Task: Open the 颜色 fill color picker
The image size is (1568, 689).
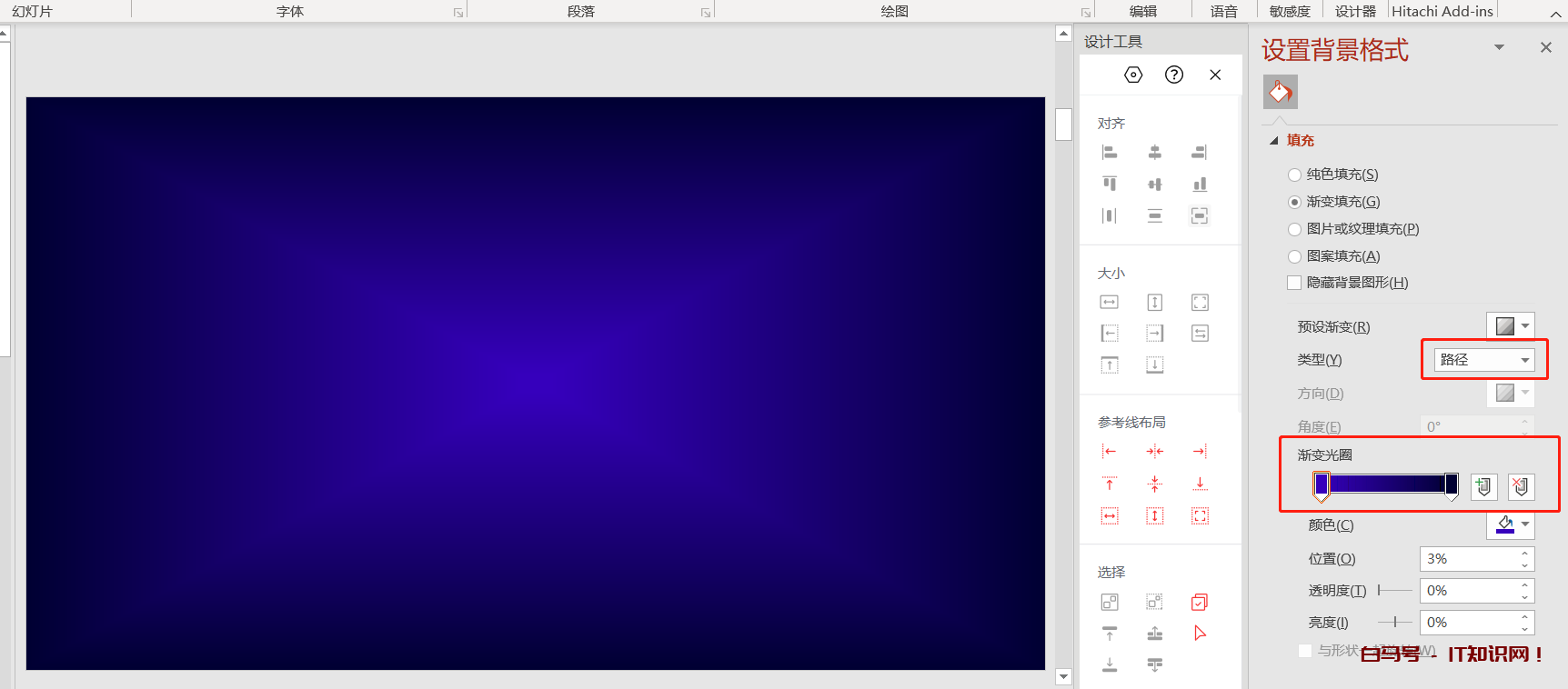Action: tap(1511, 524)
